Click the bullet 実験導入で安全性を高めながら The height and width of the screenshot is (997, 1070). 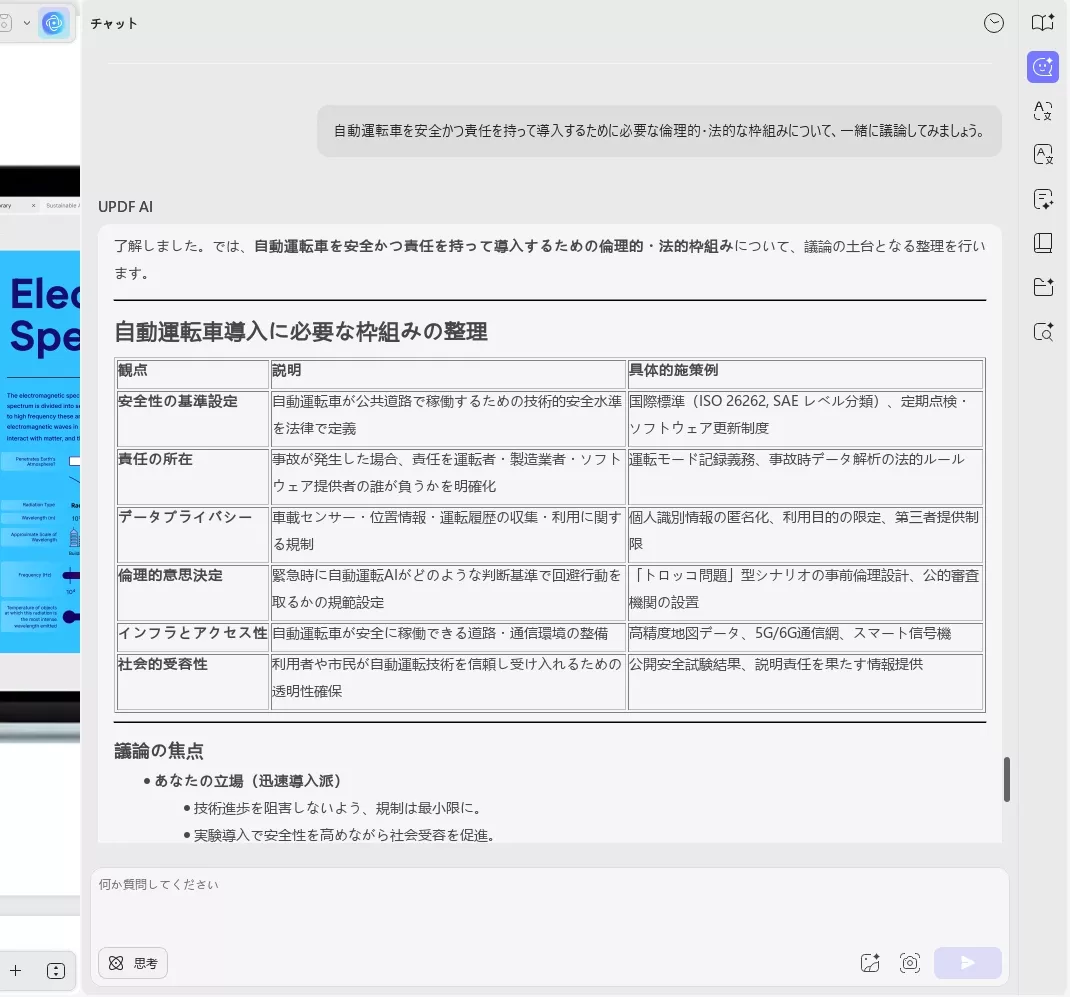pyautogui.click(x=344, y=835)
